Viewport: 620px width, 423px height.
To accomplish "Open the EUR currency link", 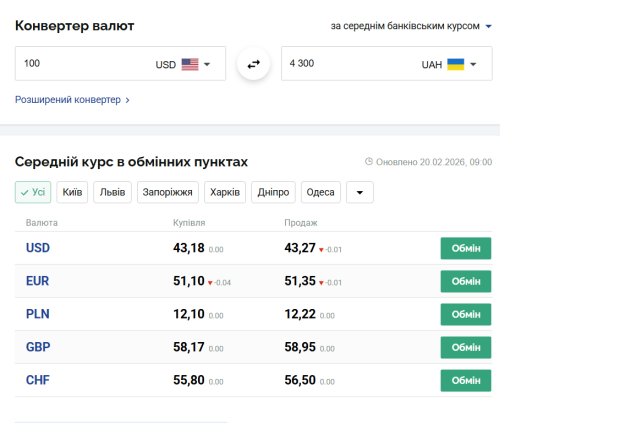I will coord(37,281).
